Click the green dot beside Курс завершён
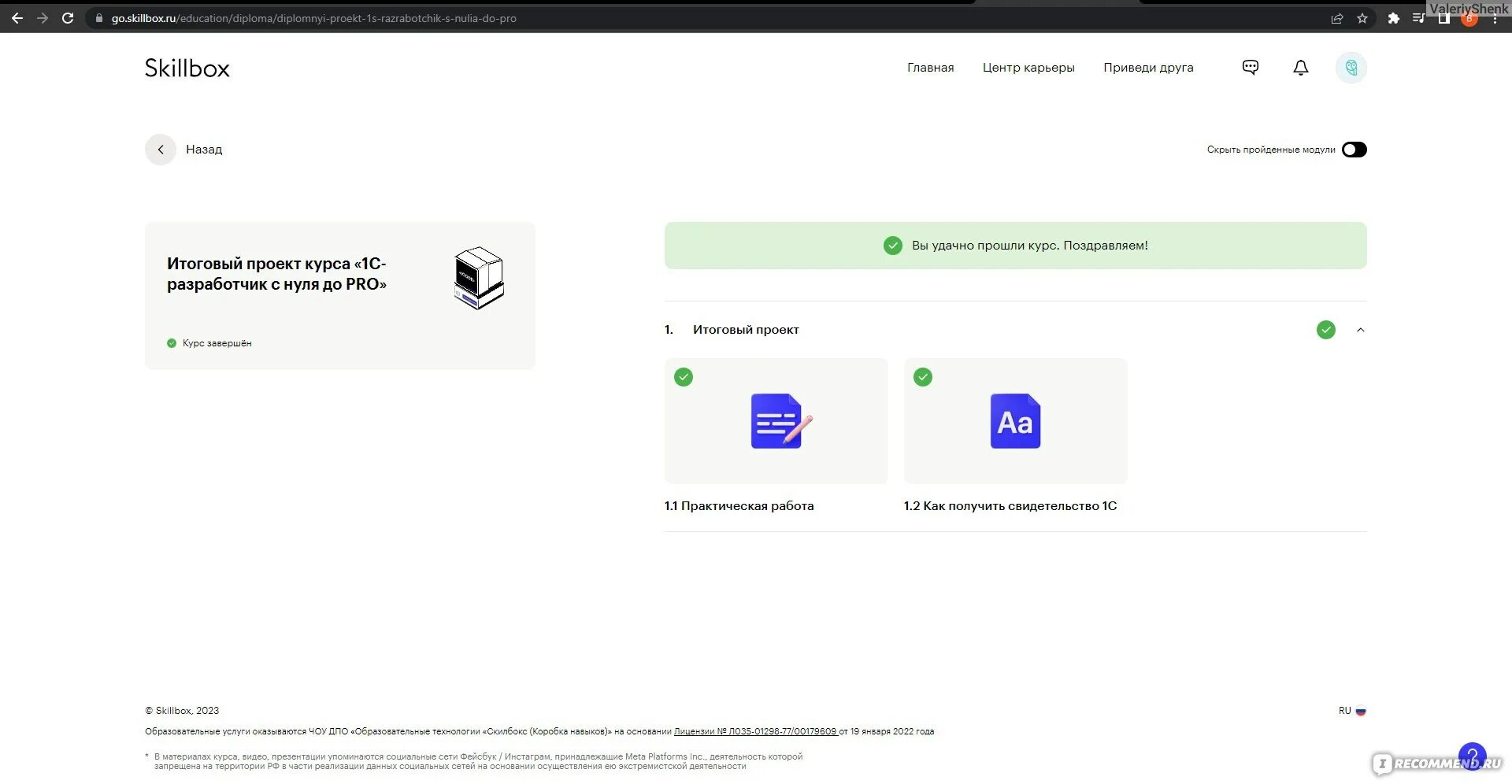1512x784 pixels. point(172,343)
